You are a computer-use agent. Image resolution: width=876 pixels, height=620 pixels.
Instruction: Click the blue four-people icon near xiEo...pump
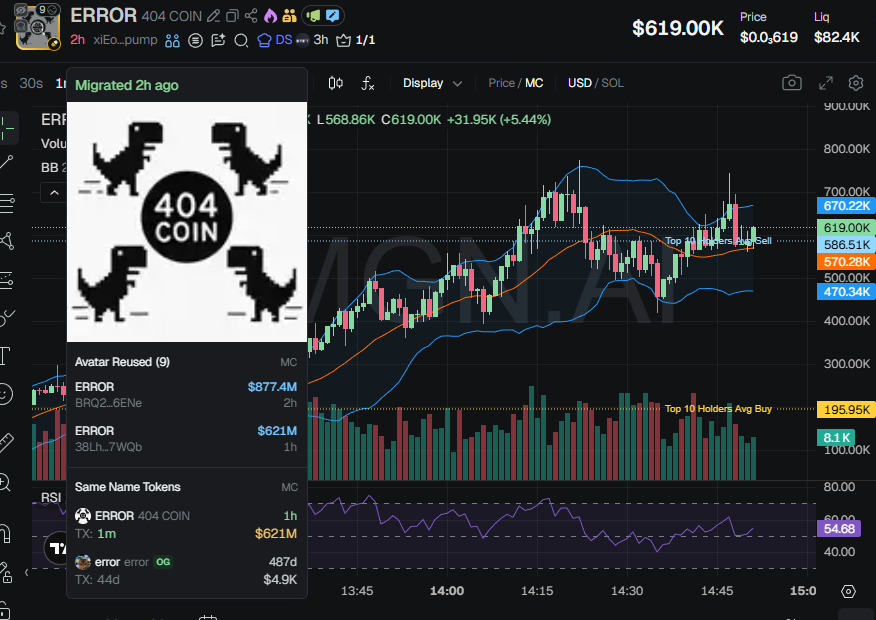173,40
